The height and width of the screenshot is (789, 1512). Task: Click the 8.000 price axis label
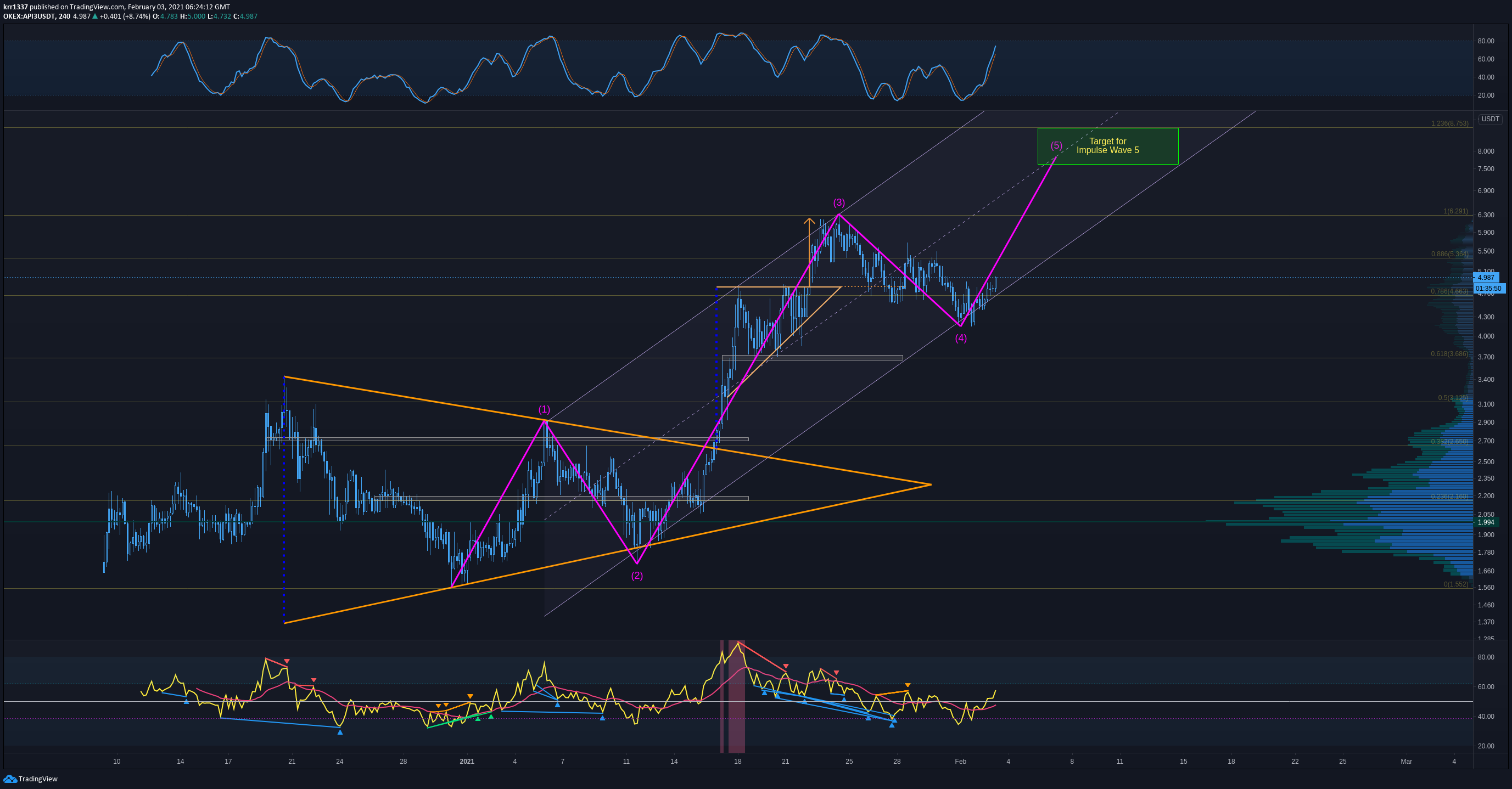pyautogui.click(x=1486, y=151)
